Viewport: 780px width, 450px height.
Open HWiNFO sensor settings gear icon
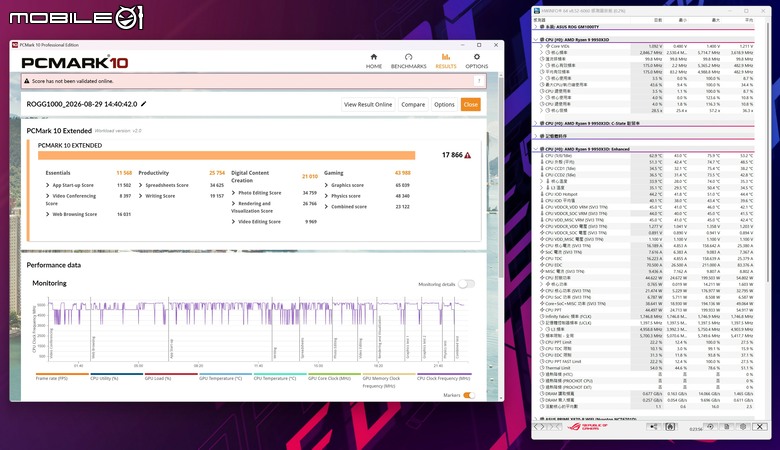click(743, 427)
